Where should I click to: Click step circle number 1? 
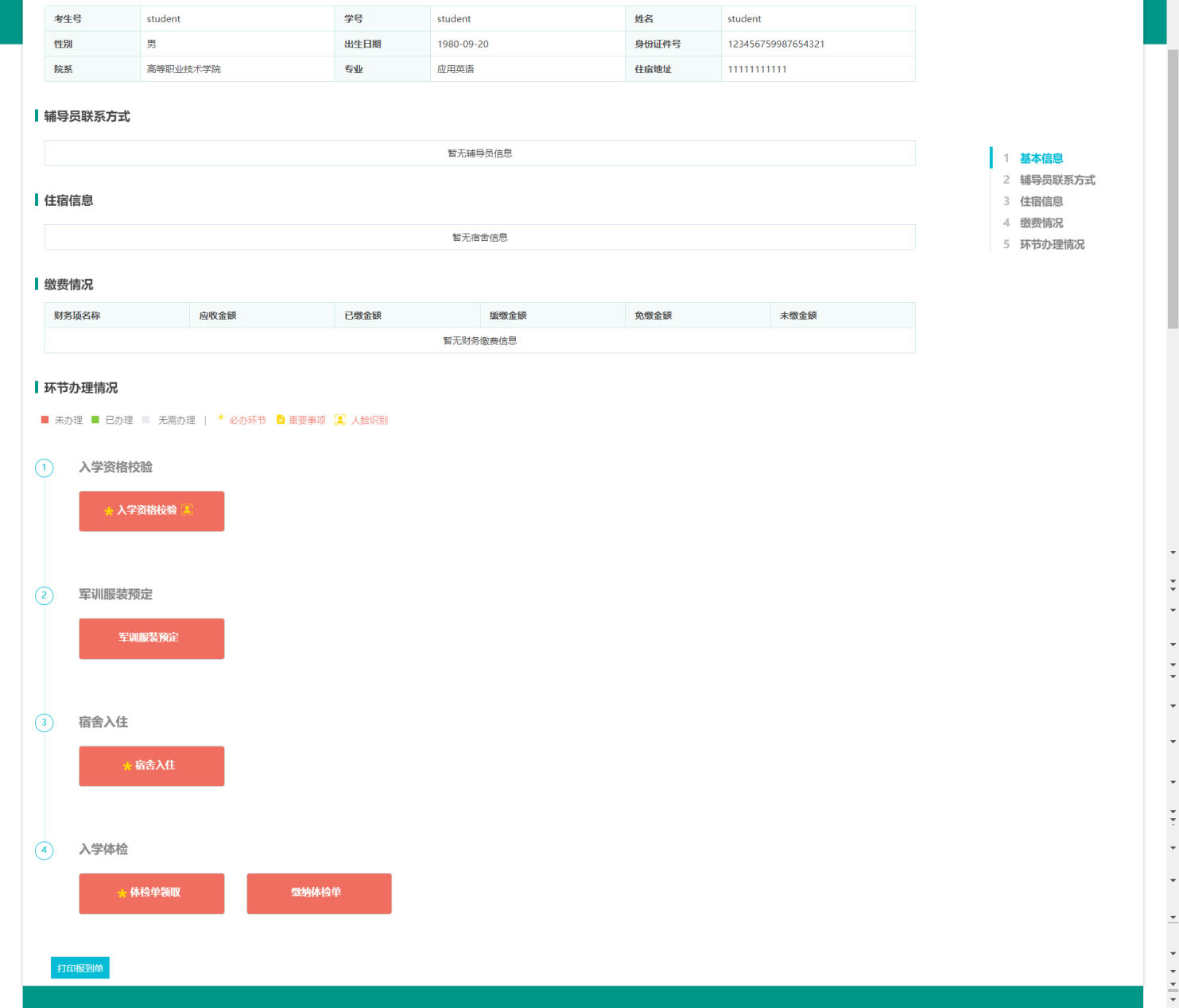pyautogui.click(x=45, y=467)
